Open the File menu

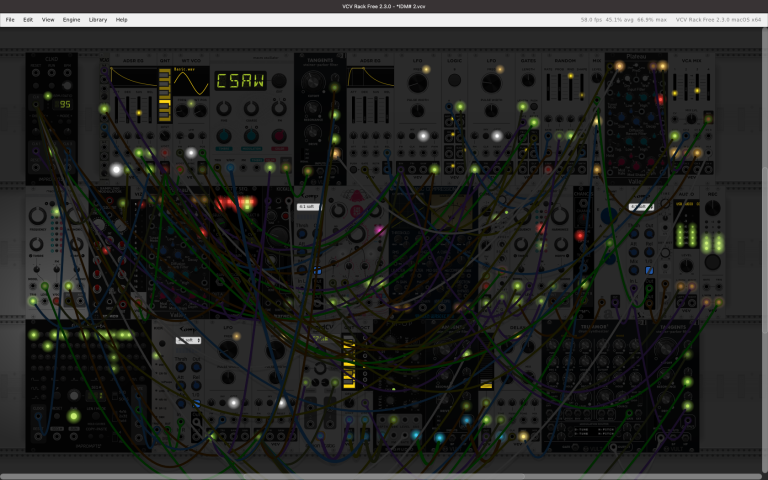tap(10, 20)
